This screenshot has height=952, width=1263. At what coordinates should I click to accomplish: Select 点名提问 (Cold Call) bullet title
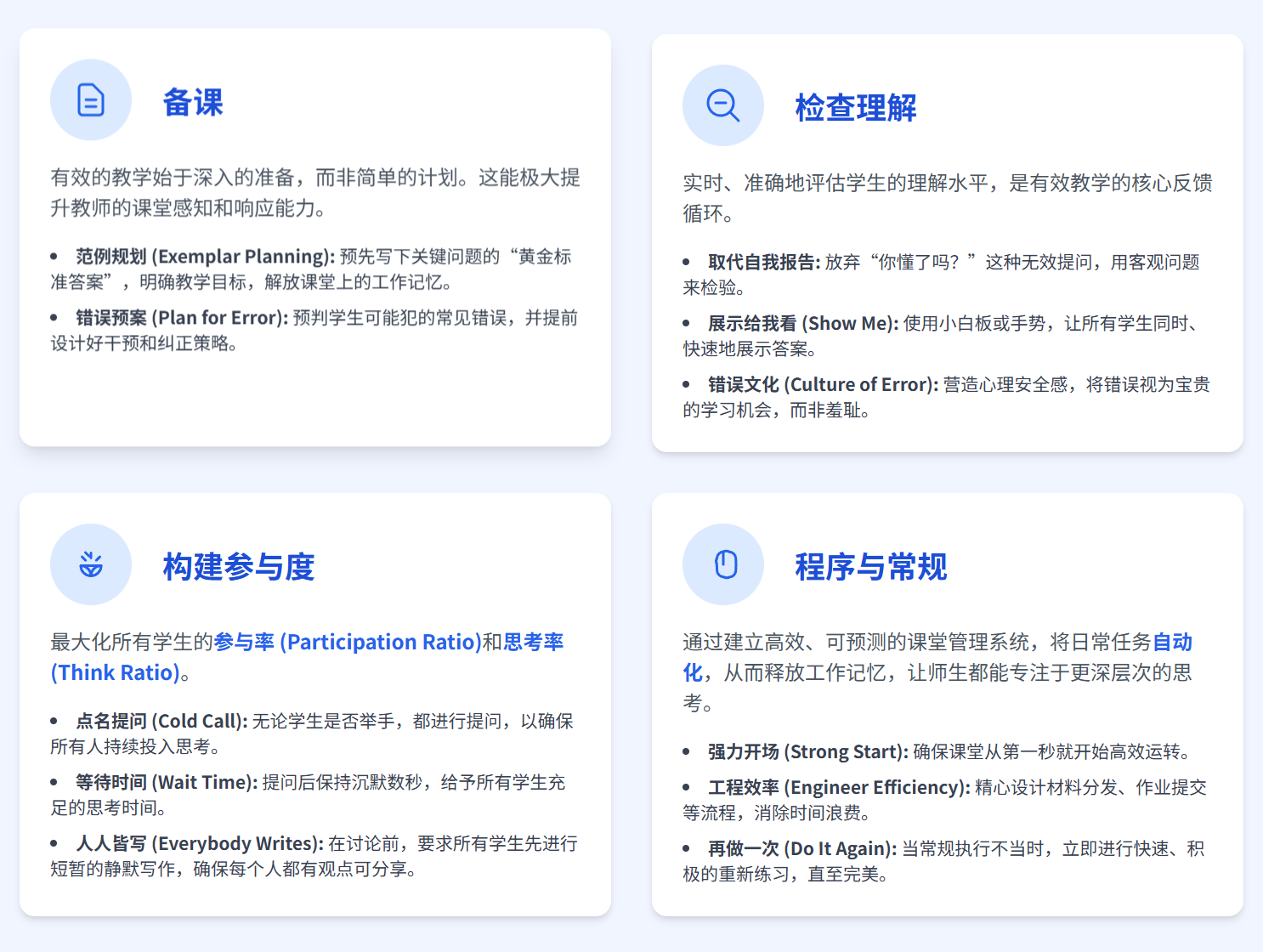coord(161,722)
